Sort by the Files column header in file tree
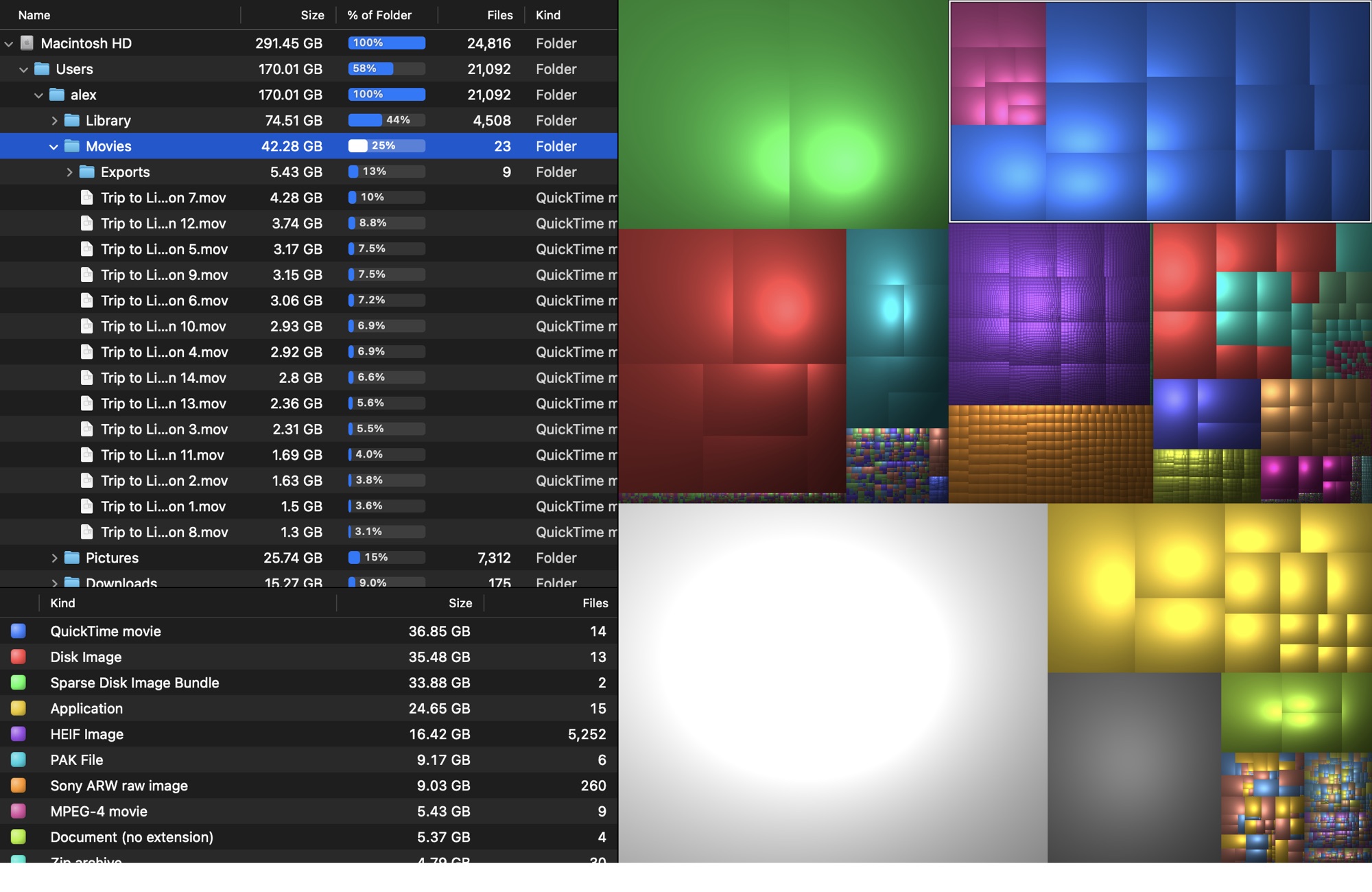 pos(481,15)
